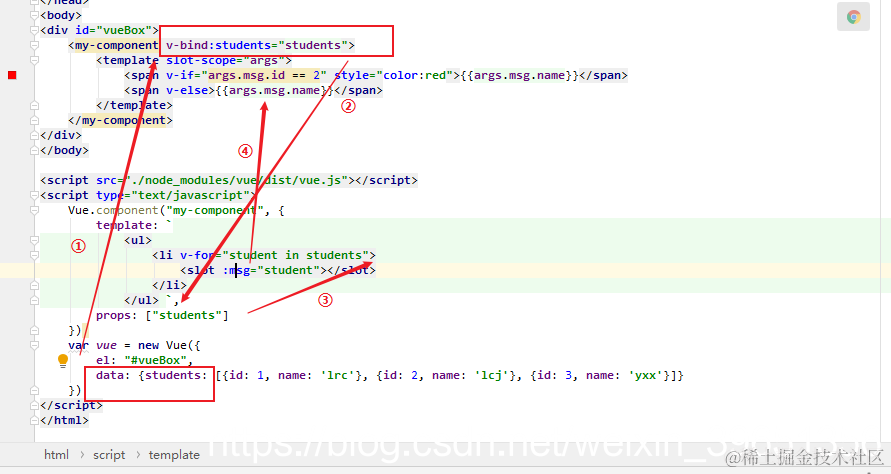Click the yellow lightbulb intention icon

pos(63,360)
